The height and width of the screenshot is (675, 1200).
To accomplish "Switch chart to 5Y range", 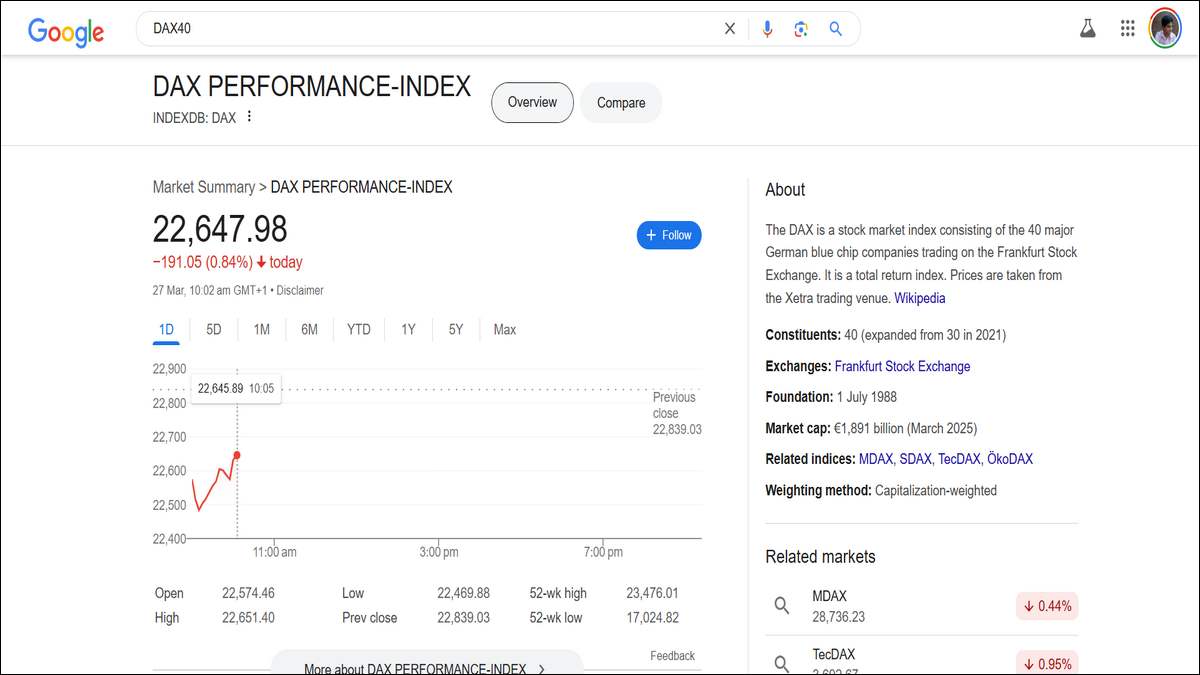I will pos(456,329).
